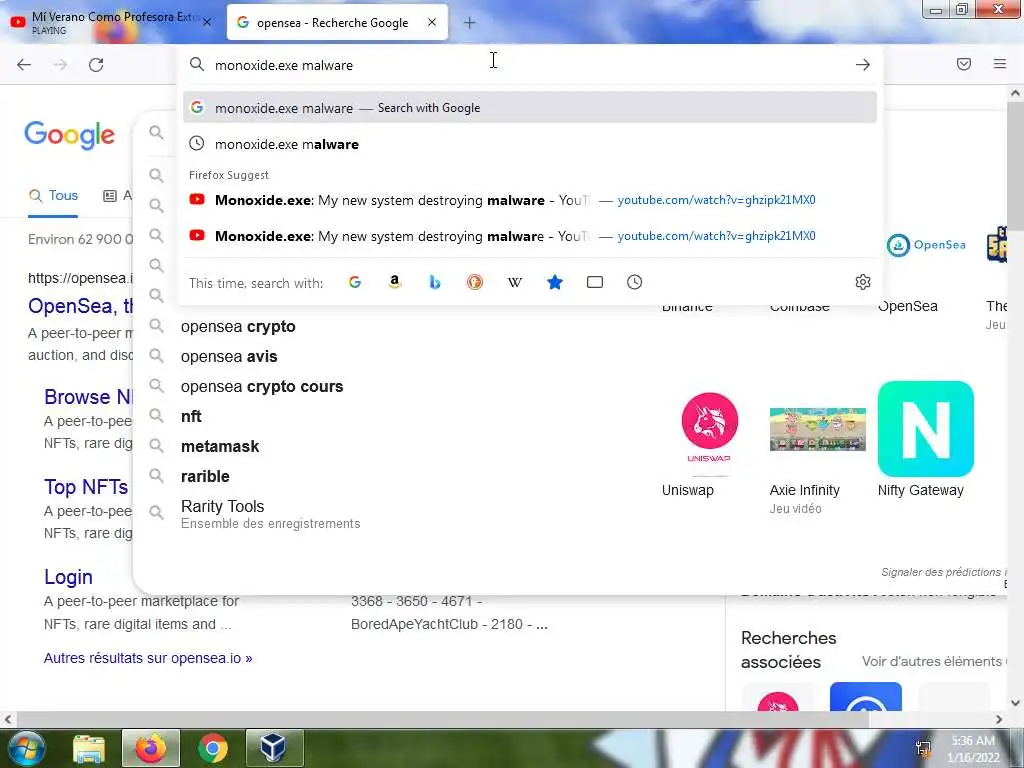Click the Google logo on the page
Viewport: 1024px width, 768px height.
tap(69, 135)
